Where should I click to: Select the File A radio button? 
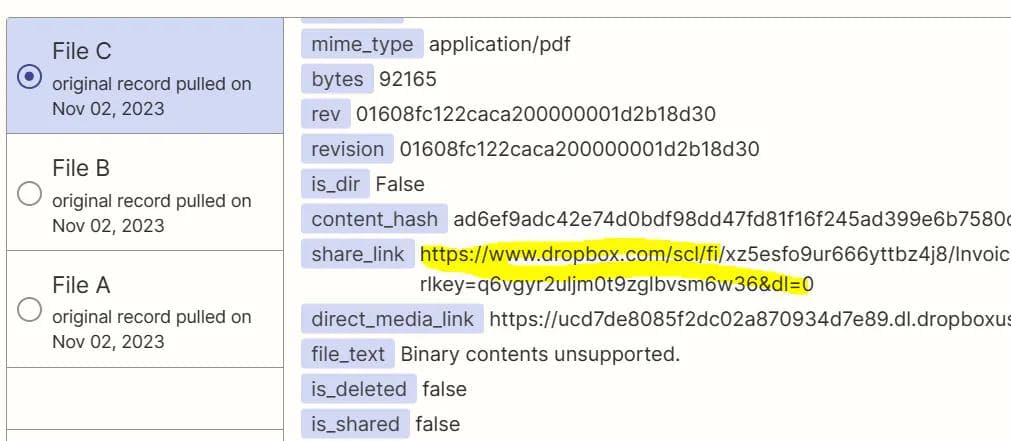click(x=31, y=309)
